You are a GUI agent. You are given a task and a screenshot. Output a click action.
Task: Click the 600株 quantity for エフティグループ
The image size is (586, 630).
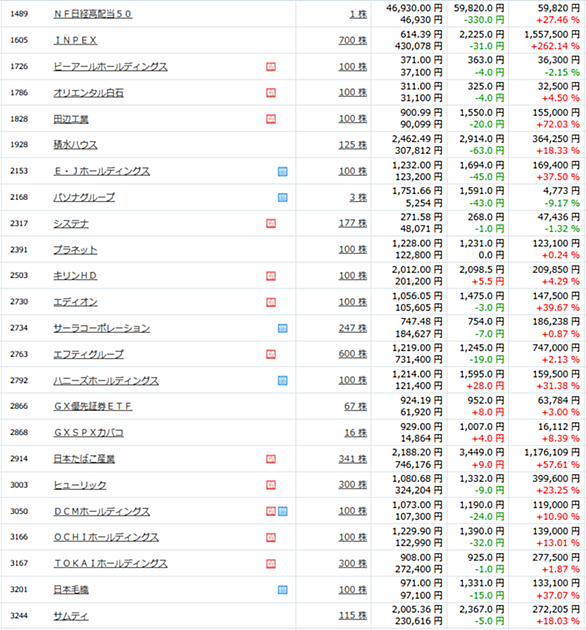tap(352, 354)
